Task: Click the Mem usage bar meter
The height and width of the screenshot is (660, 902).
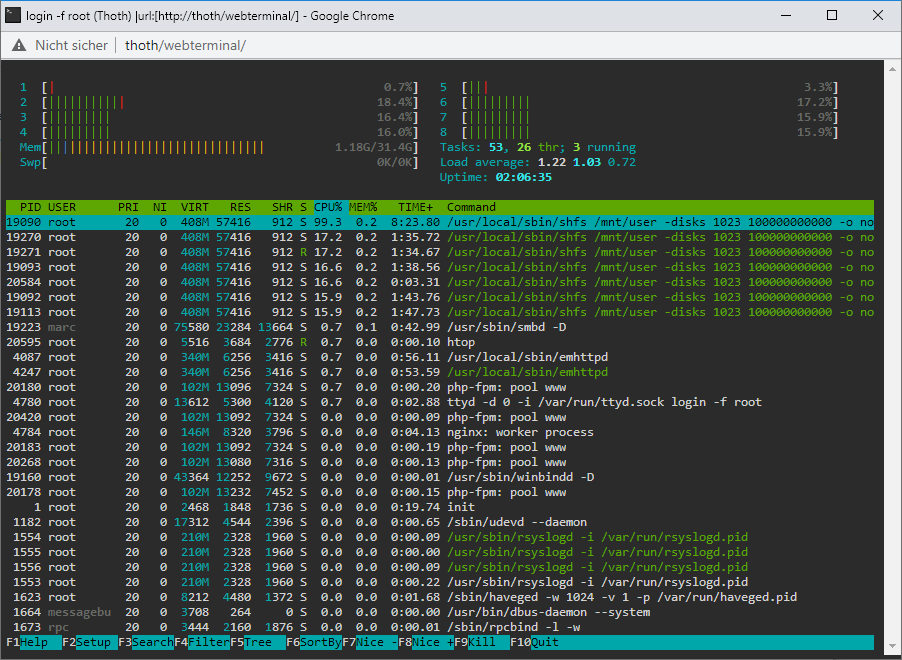Action: tap(219, 147)
